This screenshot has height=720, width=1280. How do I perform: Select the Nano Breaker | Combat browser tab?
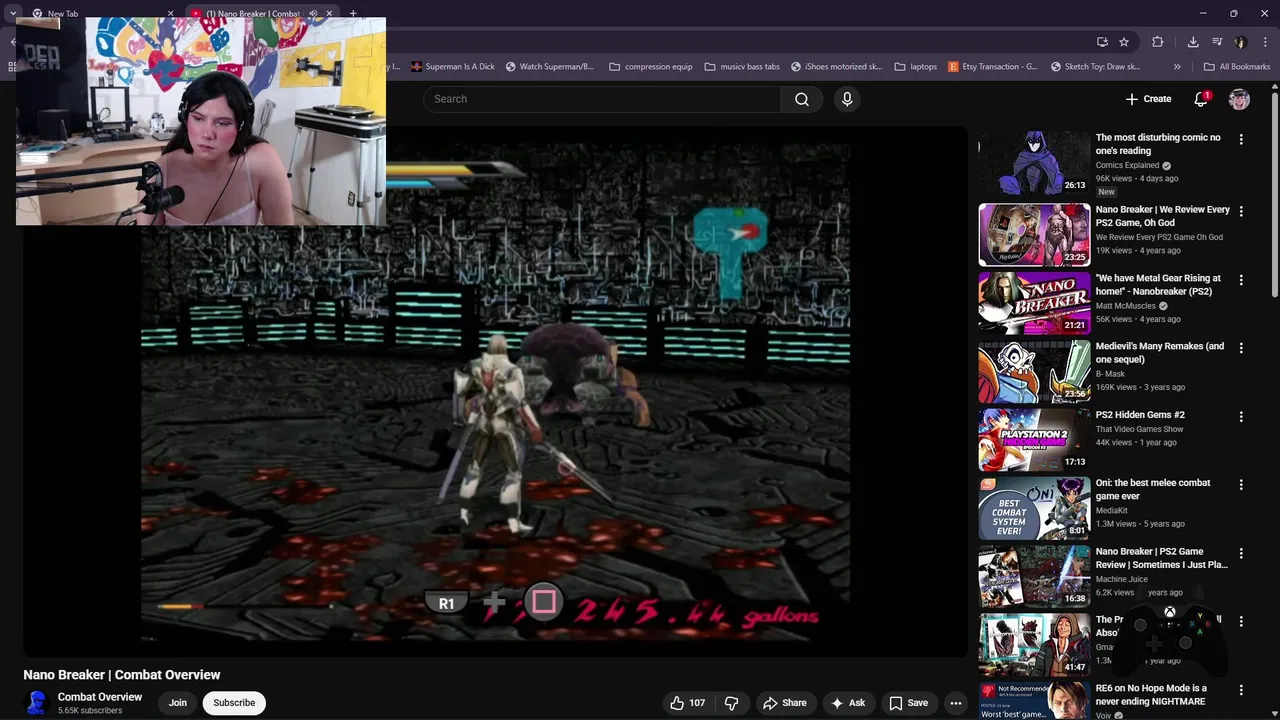[252, 14]
